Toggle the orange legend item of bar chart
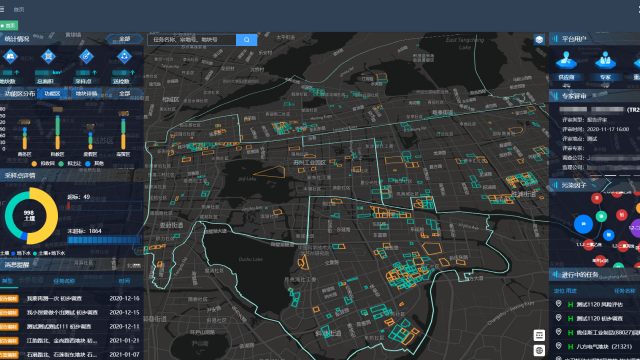The image size is (640, 360). click(43, 163)
